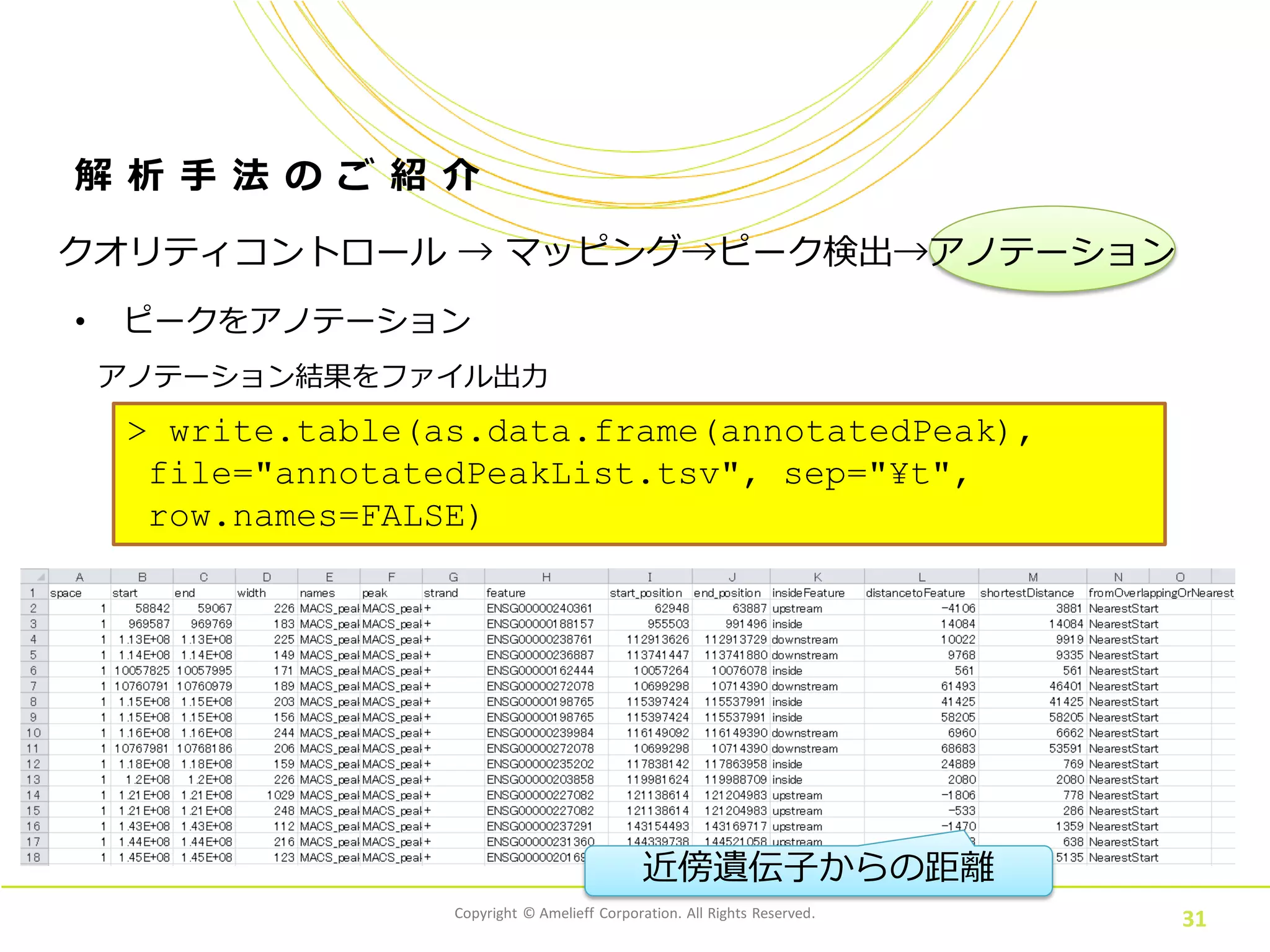The width and height of the screenshot is (1270, 952).
Task: Click the クオリティコントロール step text
Action: [252, 252]
